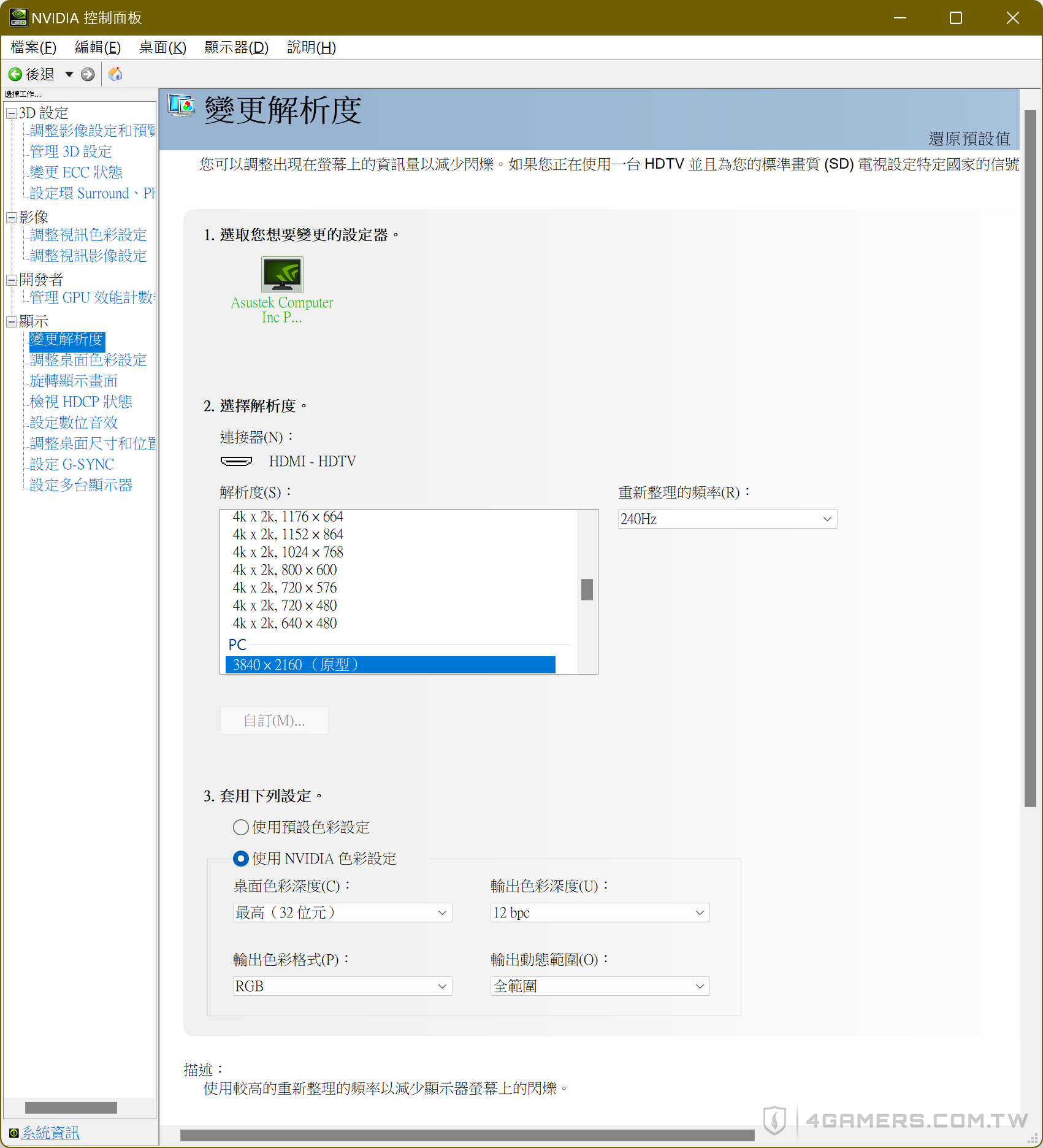
Task: Select 使用 NVIDIA 色彩設定 radio button
Action: point(241,859)
